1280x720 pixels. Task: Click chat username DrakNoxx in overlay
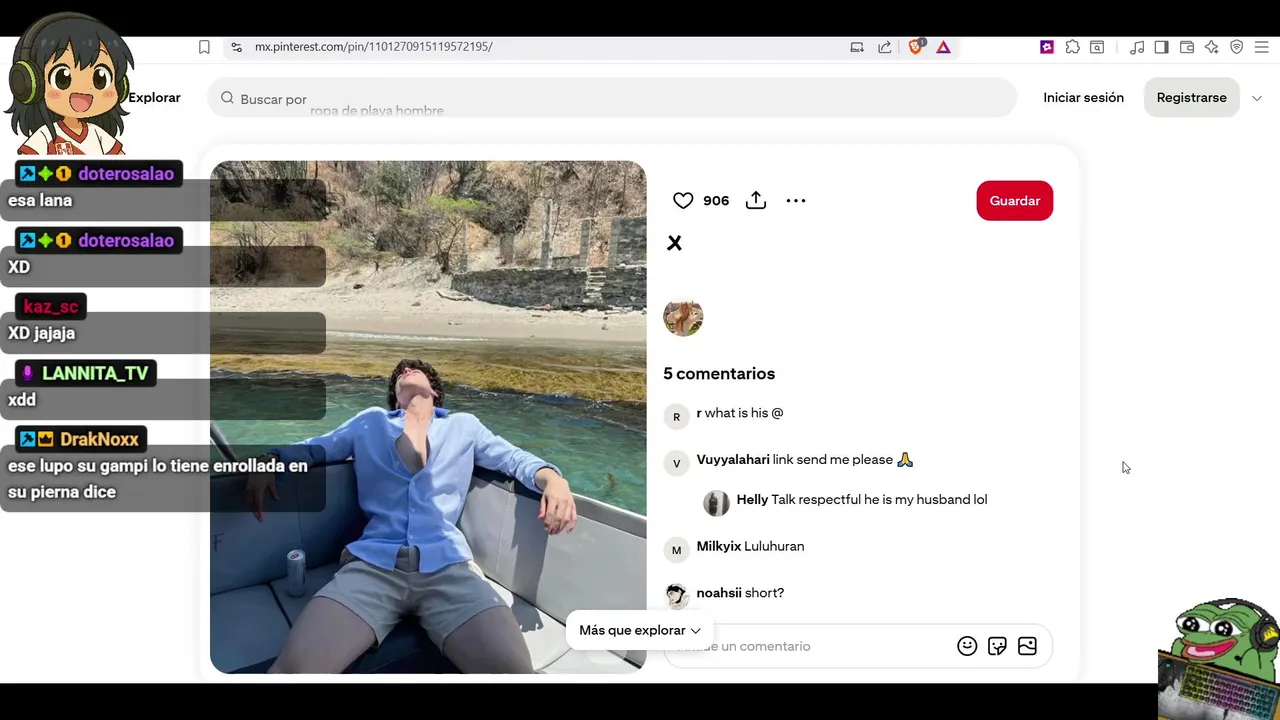[x=99, y=439]
